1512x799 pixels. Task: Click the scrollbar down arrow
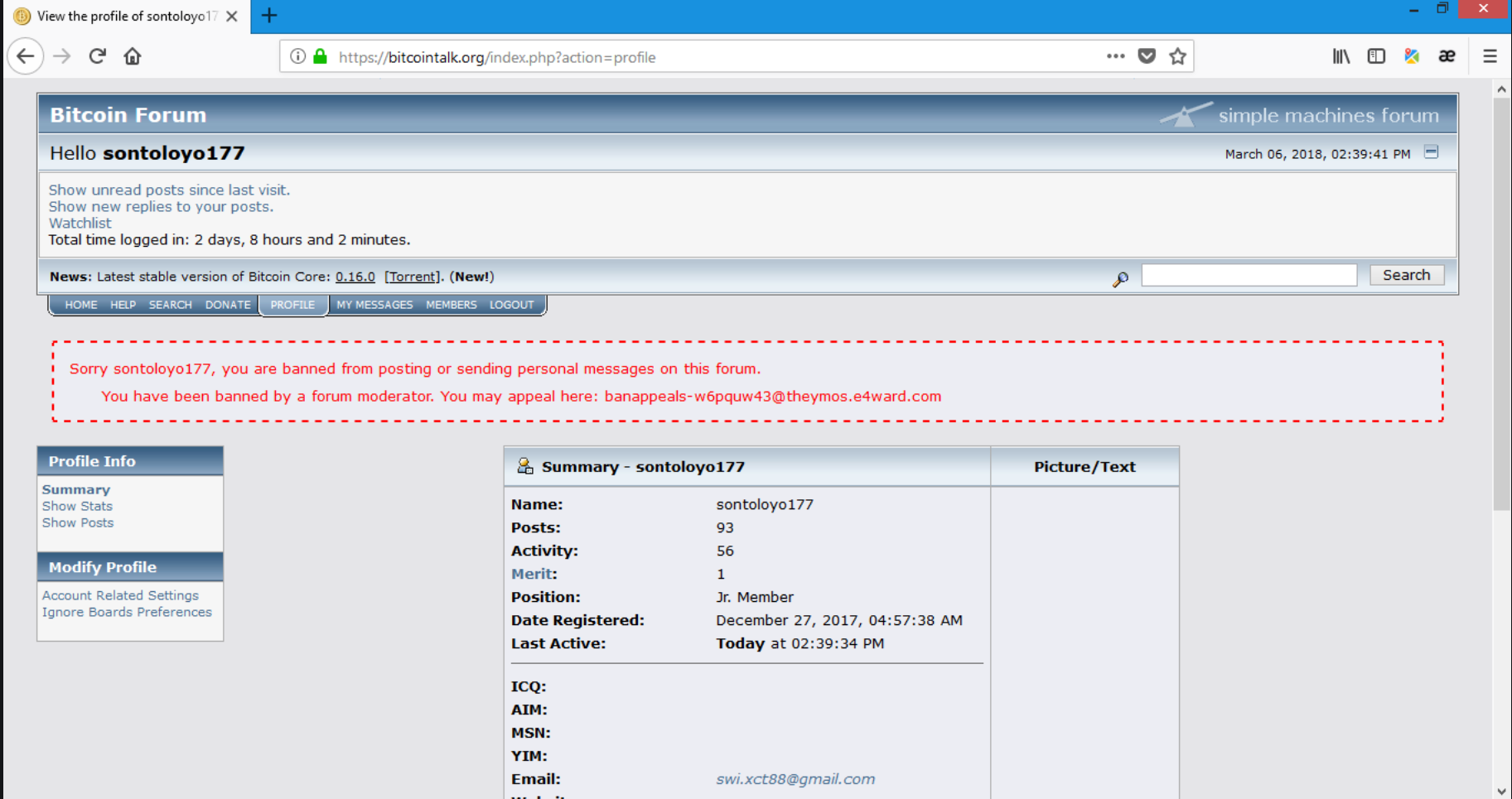1501,791
